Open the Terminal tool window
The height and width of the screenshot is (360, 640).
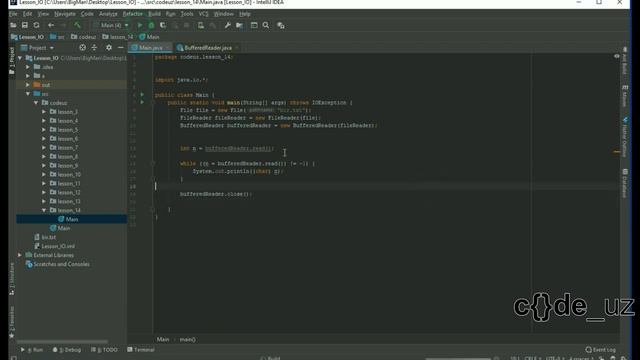point(141,350)
